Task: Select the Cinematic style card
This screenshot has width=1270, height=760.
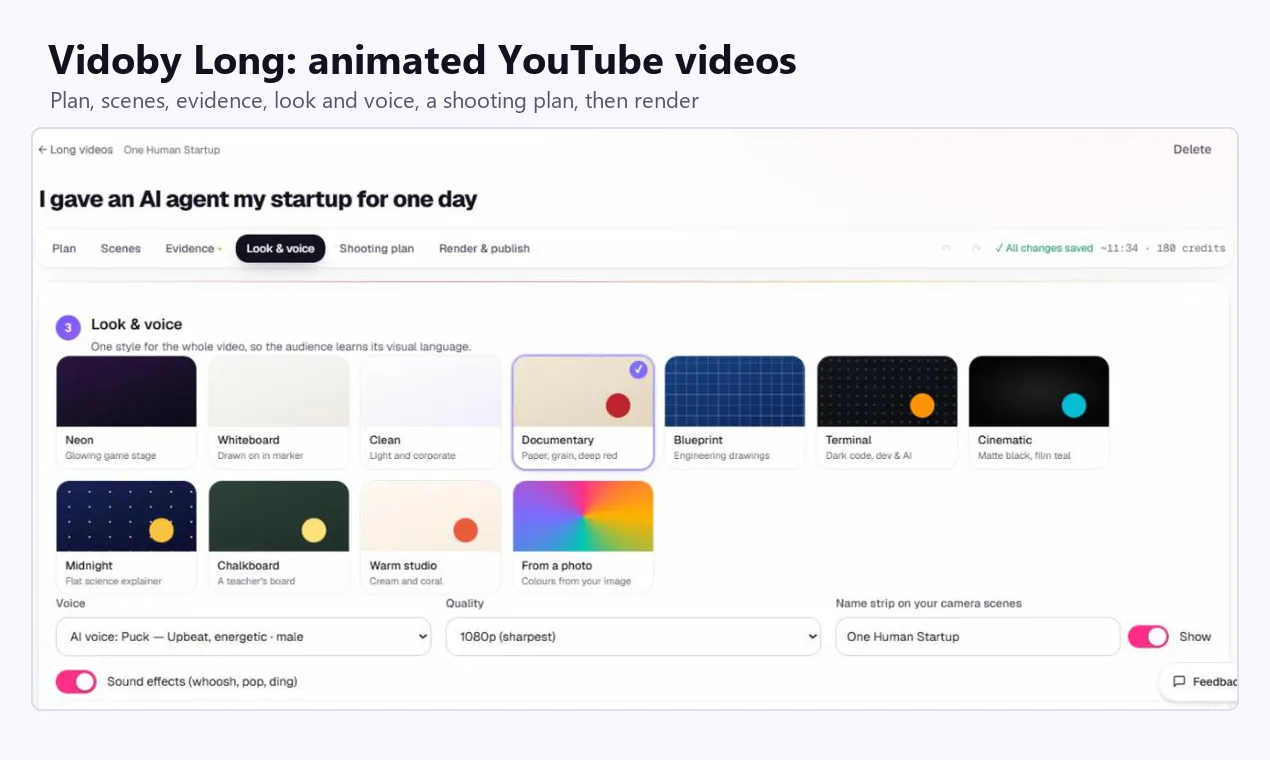Action: (x=1039, y=412)
